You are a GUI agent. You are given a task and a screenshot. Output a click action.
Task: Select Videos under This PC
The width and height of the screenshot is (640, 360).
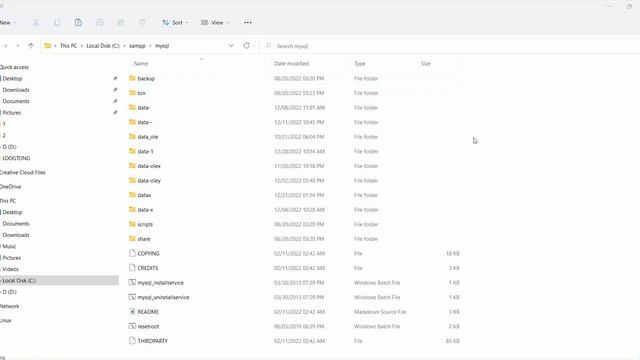pos(11,269)
